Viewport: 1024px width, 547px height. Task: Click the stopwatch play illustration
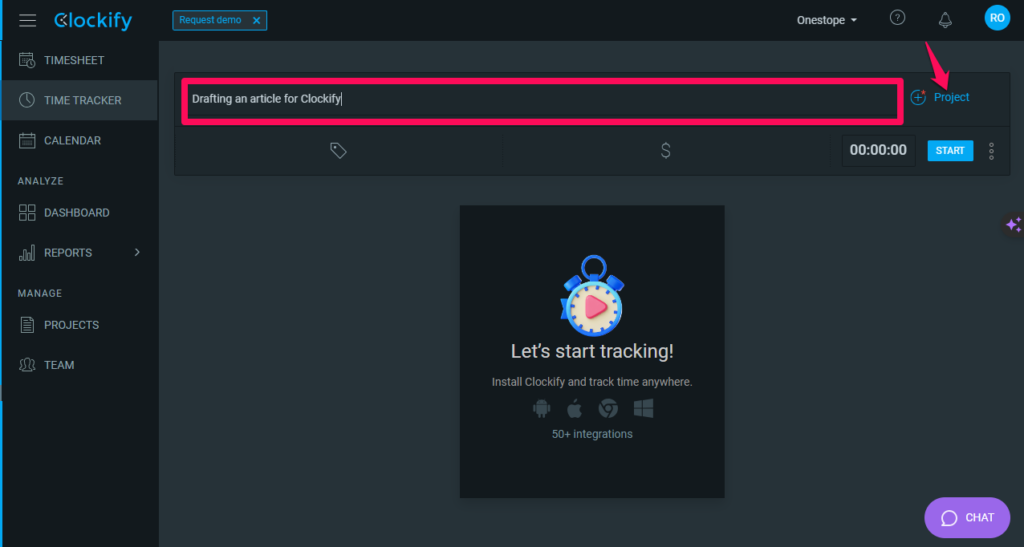[592, 295]
